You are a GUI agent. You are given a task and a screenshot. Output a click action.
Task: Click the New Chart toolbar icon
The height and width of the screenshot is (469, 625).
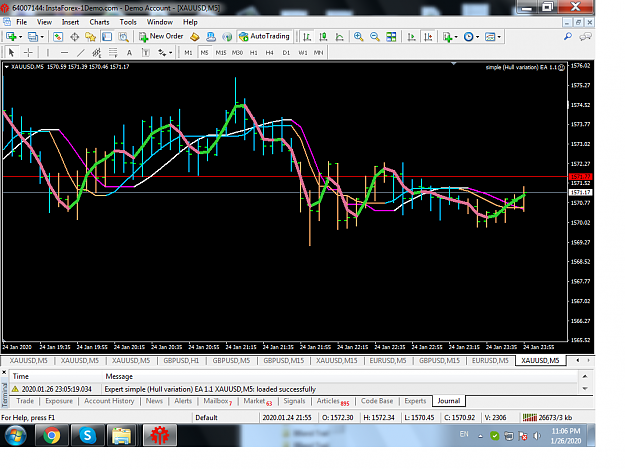tap(10, 37)
